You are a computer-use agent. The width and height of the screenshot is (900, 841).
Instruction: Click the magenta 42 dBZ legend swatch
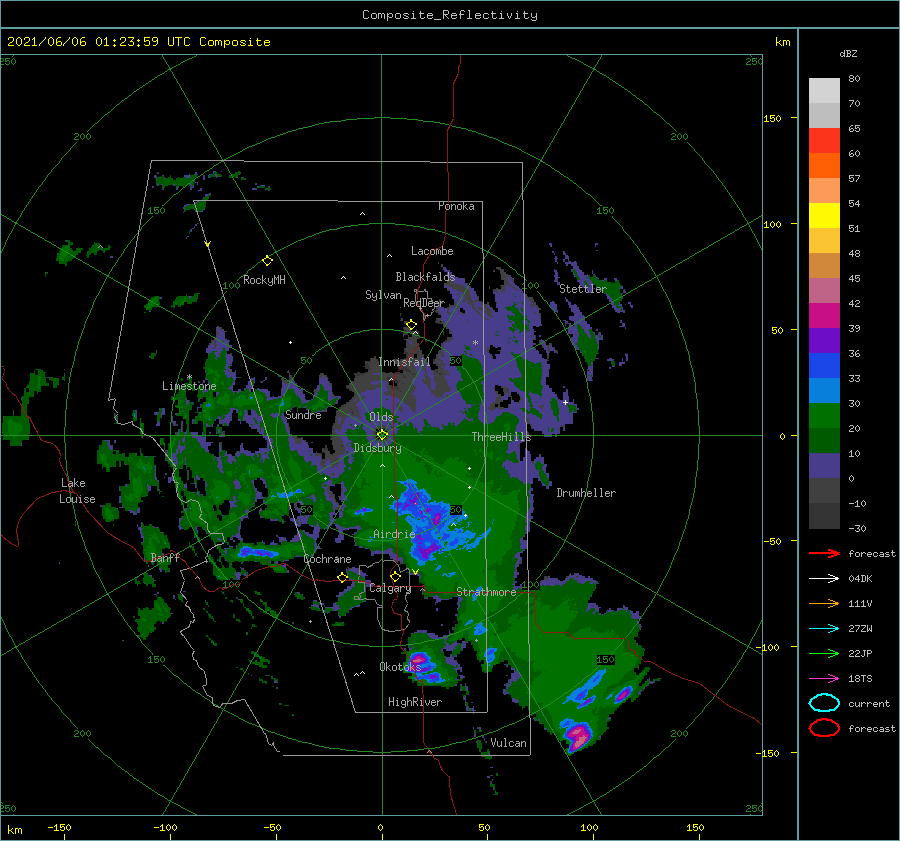(824, 315)
